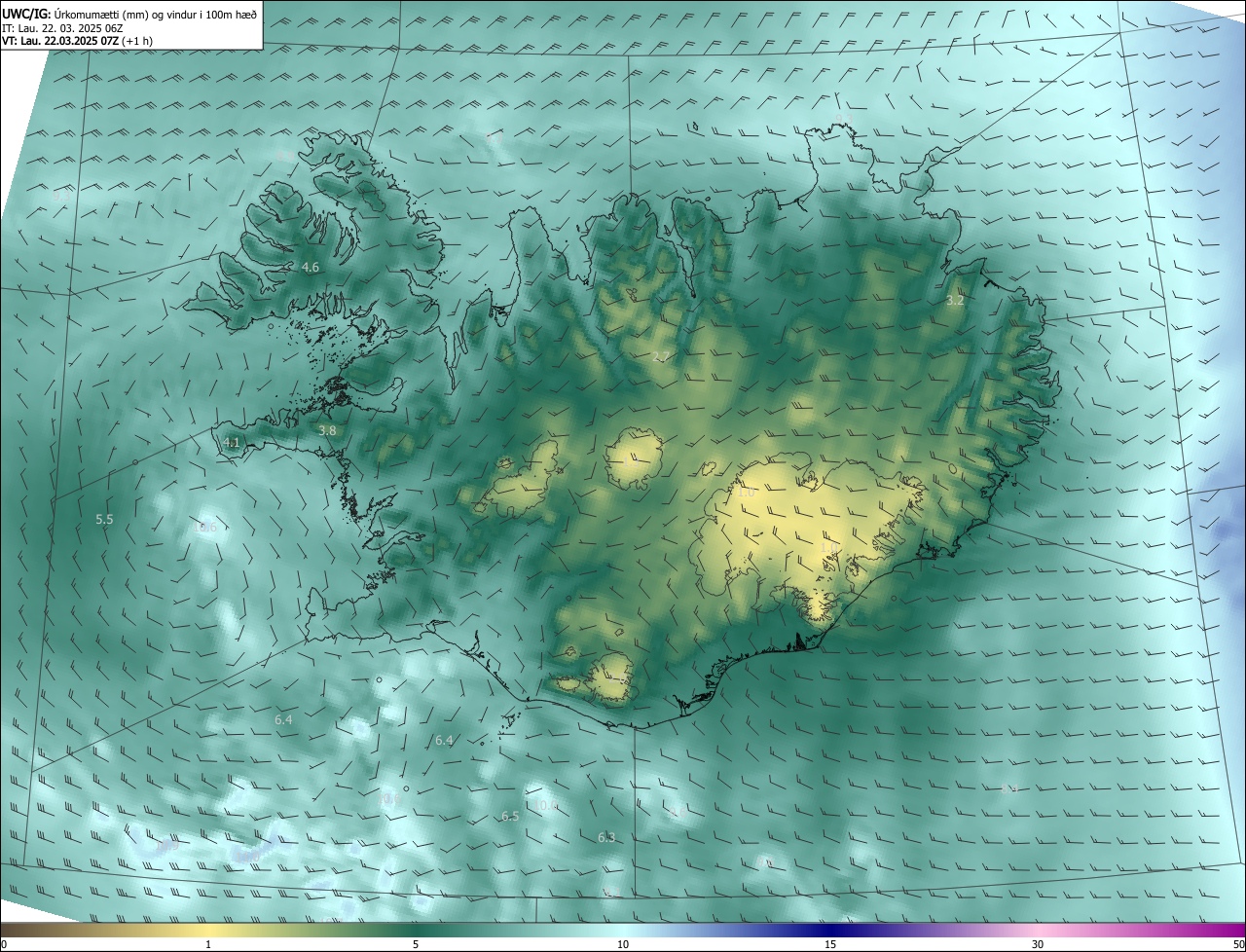Click the 0 tick label on the color scale
1246x952 pixels.
[4, 944]
